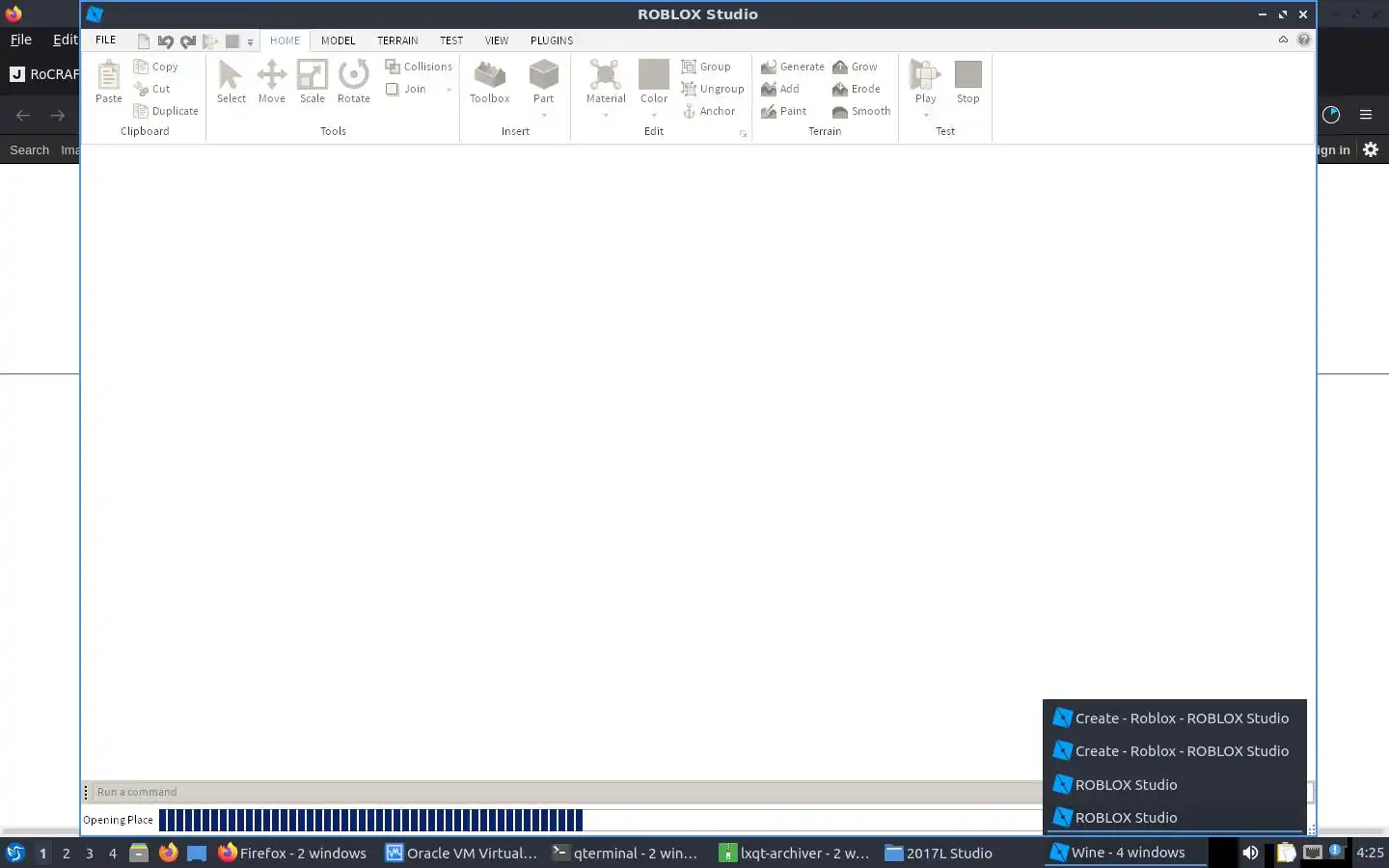Click the Opening Place progress bar
This screenshot has width=1389, height=868.
coord(600,820)
